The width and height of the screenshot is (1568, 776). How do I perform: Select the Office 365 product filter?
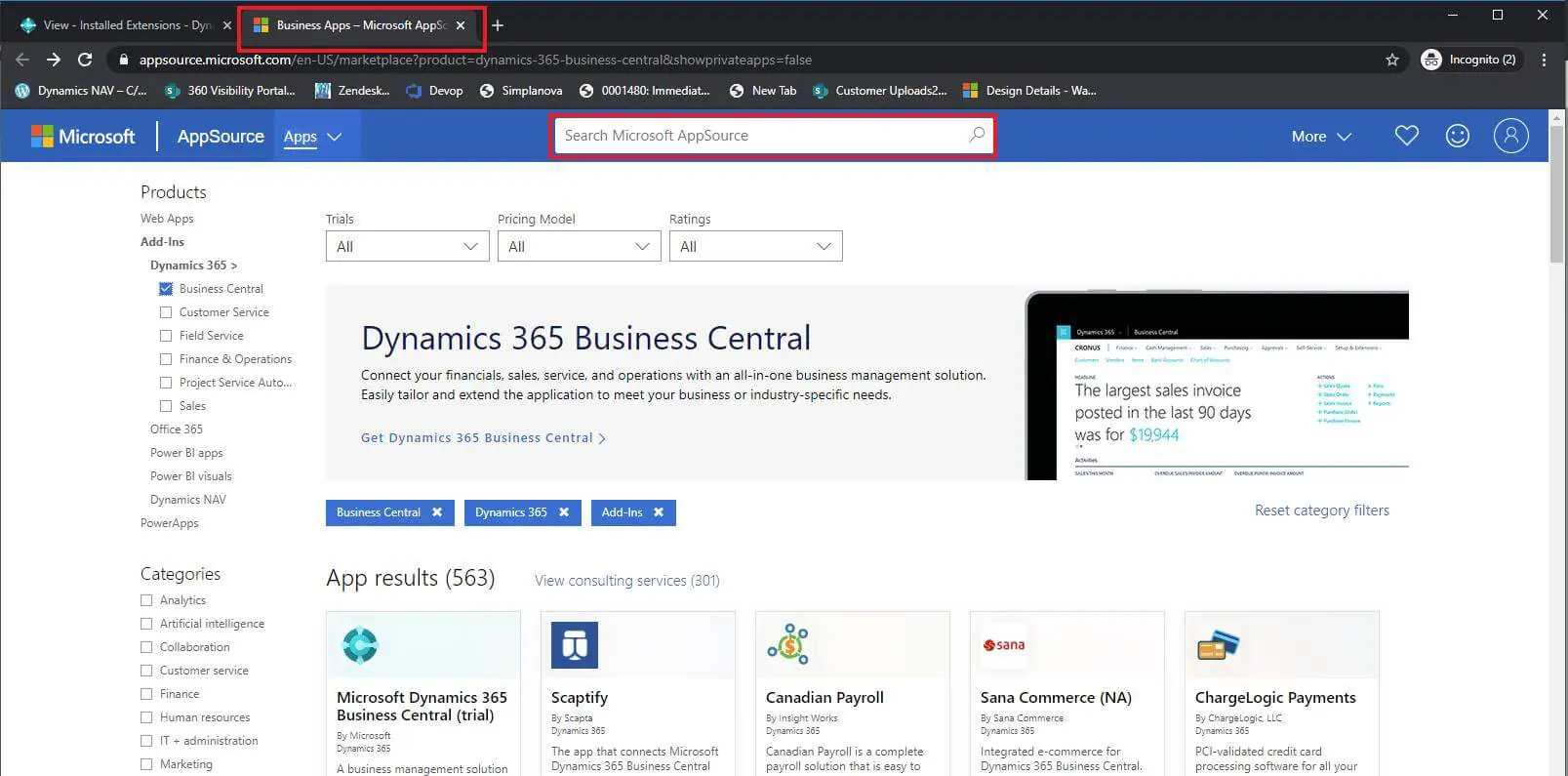click(x=177, y=429)
